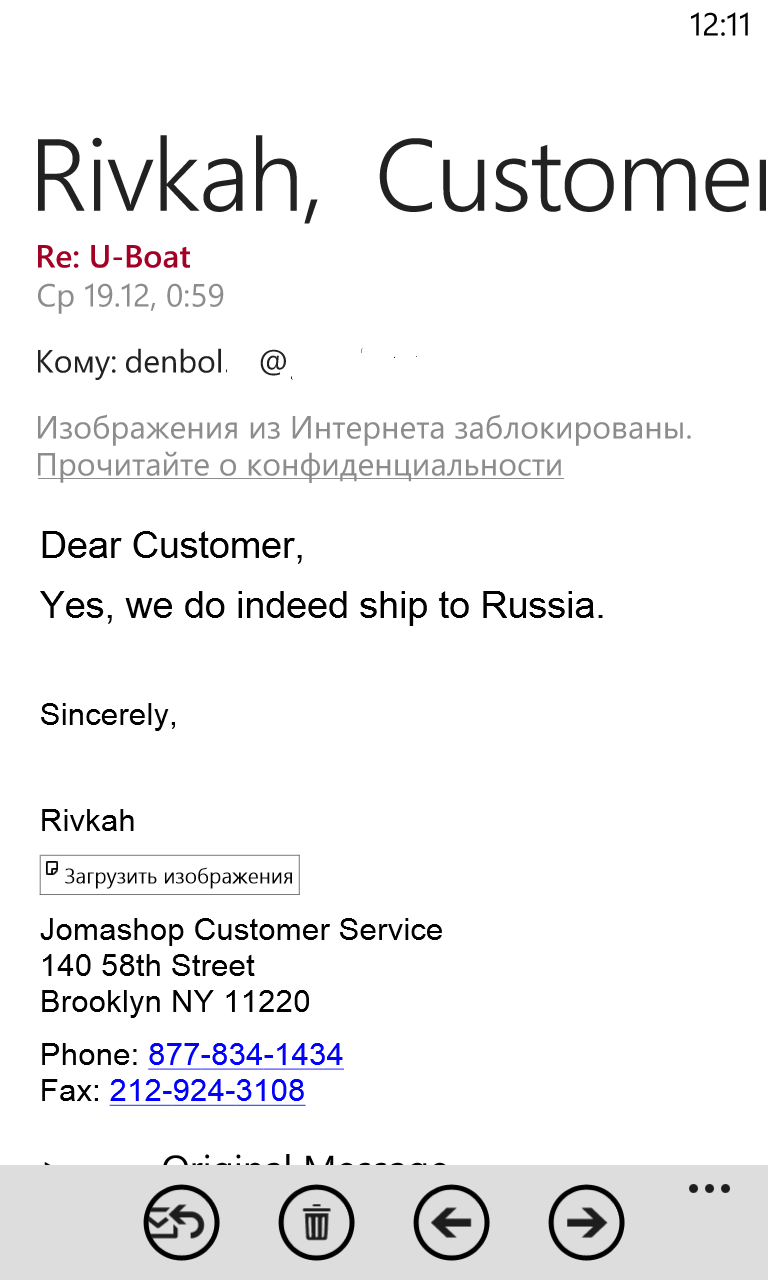Tap the reply (respond) icon
The height and width of the screenshot is (1280, 768).
(x=181, y=1222)
